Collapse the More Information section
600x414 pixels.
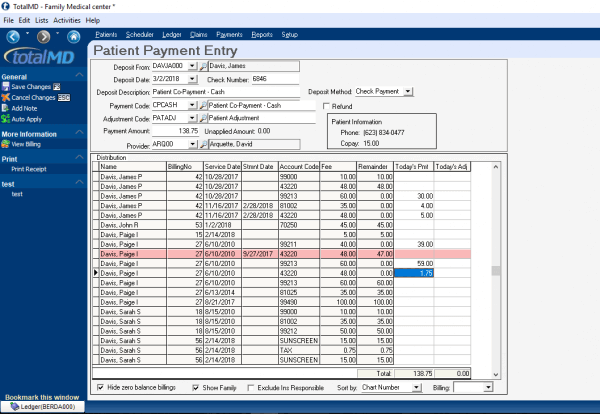(x=80, y=132)
